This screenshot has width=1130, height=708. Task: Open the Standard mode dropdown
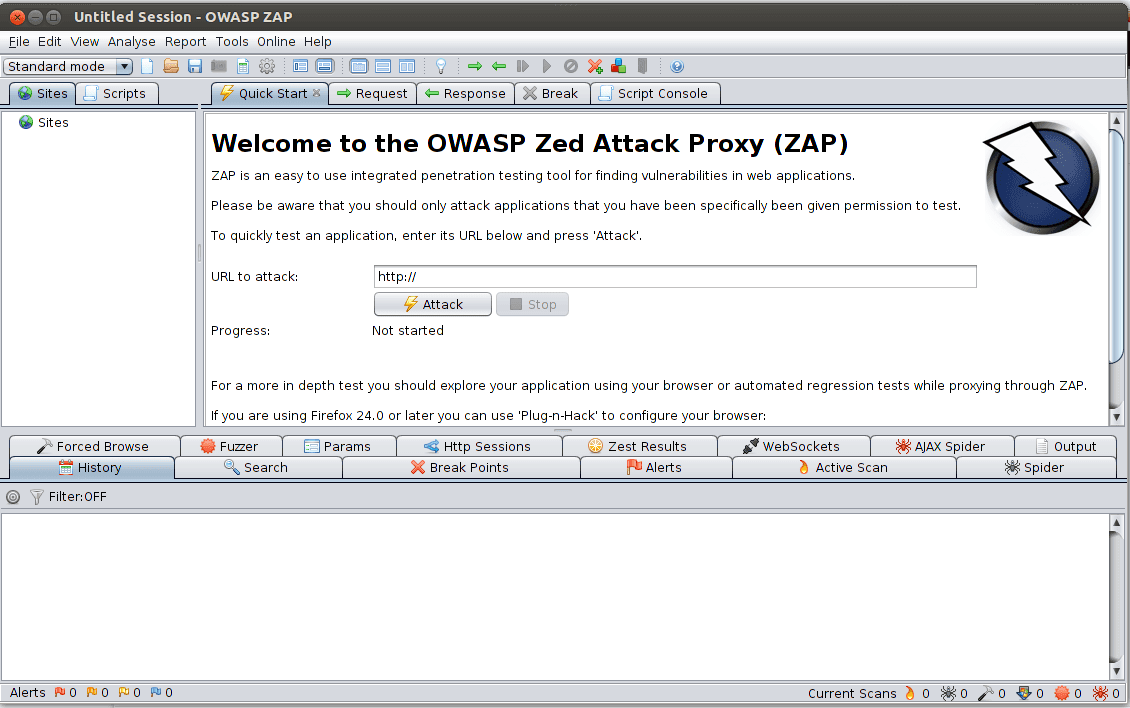69,67
